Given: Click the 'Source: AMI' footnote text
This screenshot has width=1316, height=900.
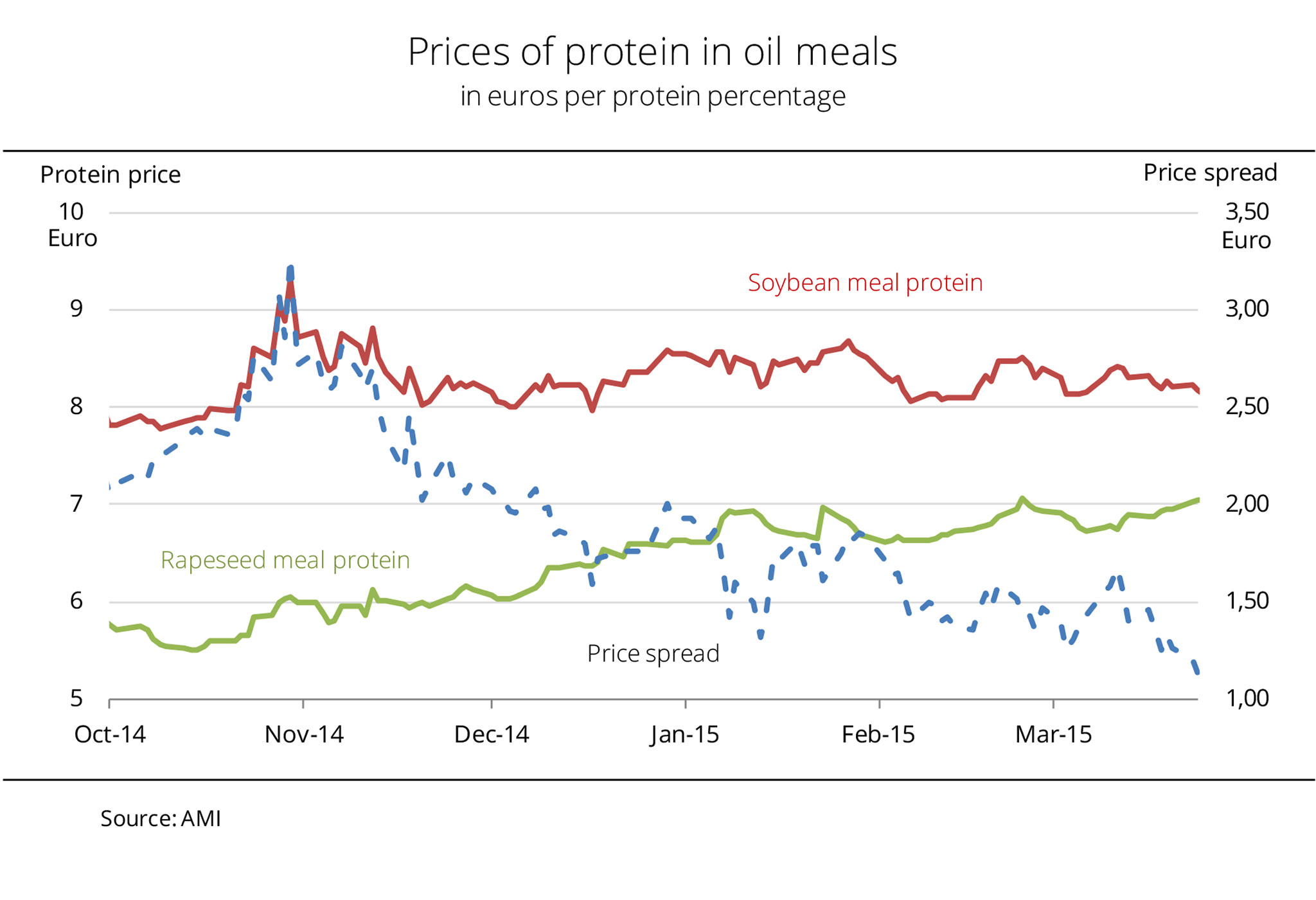Looking at the screenshot, I should click(x=160, y=819).
